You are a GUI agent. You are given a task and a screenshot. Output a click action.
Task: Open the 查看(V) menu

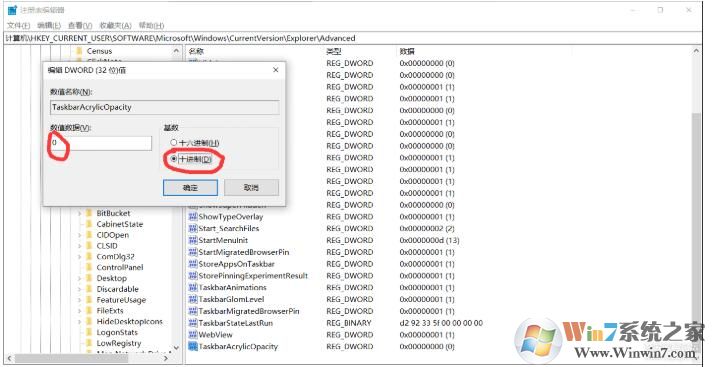(x=80, y=25)
